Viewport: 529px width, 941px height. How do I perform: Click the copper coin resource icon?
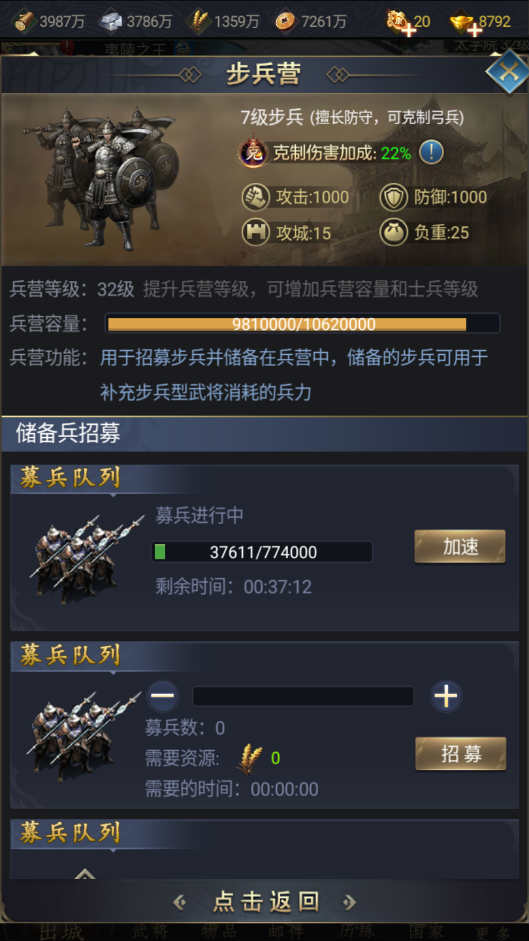point(285,22)
